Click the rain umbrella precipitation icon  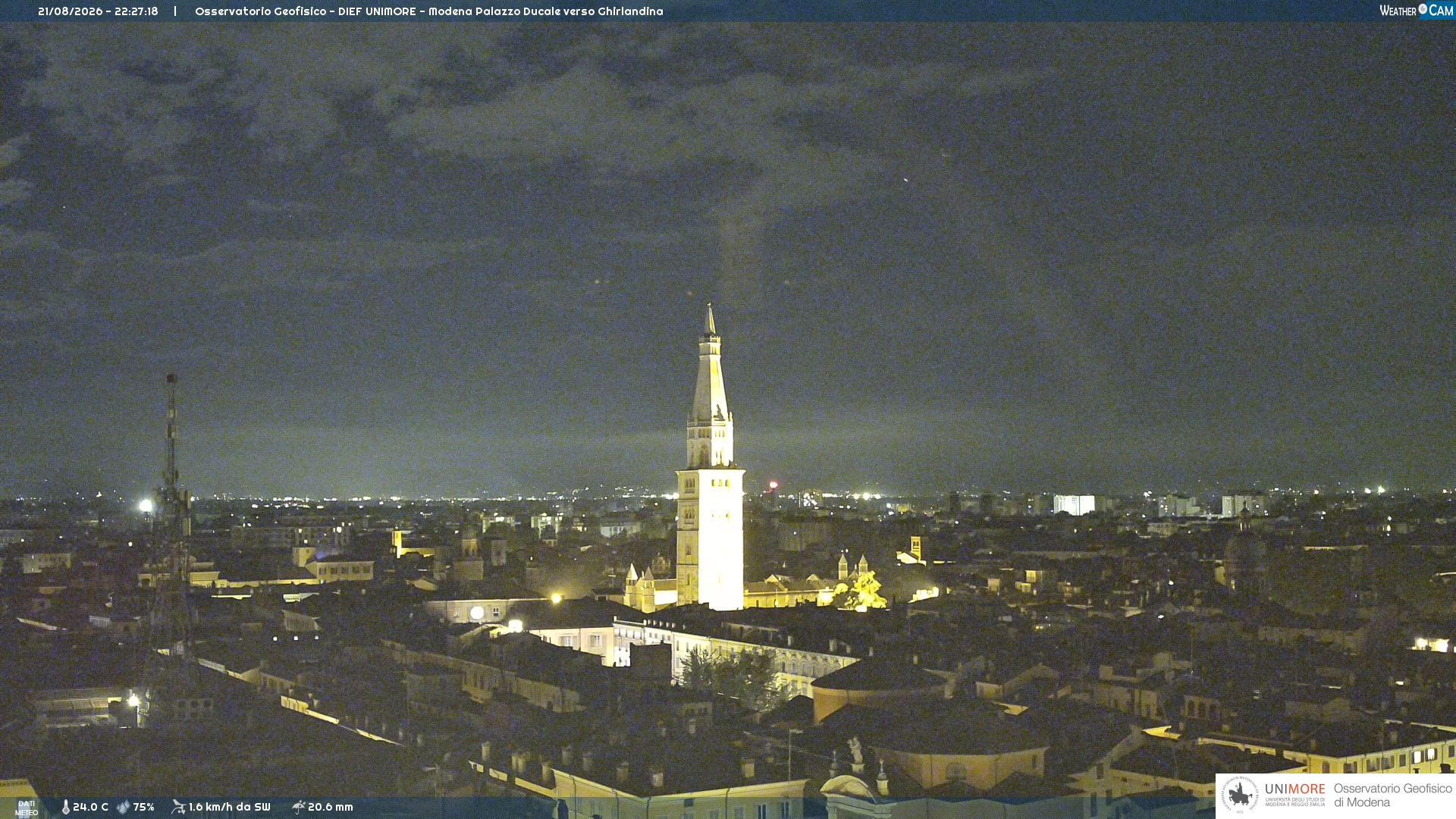point(298,807)
